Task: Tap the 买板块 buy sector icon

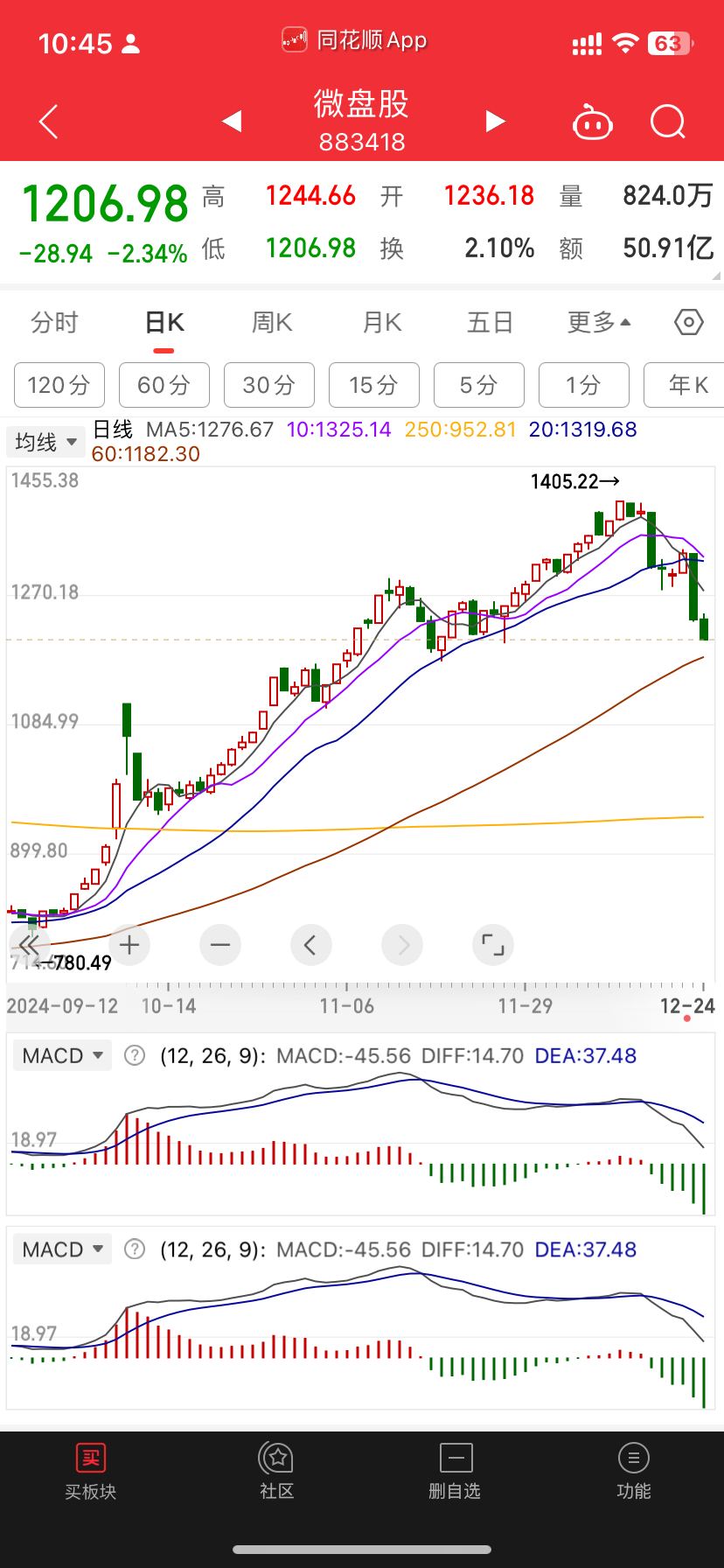Action: [x=90, y=1471]
